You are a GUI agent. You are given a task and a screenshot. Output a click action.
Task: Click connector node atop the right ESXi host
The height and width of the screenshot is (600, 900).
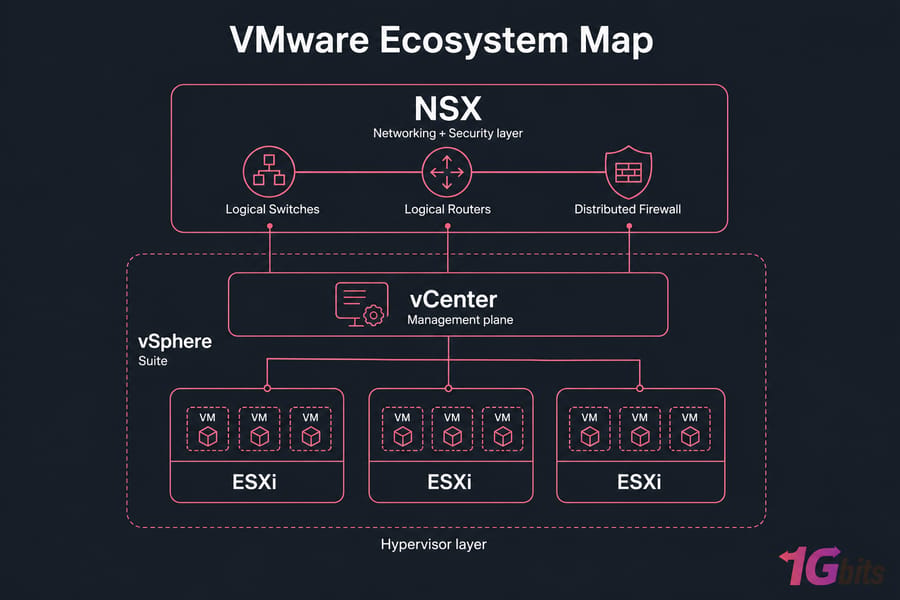tap(639, 389)
